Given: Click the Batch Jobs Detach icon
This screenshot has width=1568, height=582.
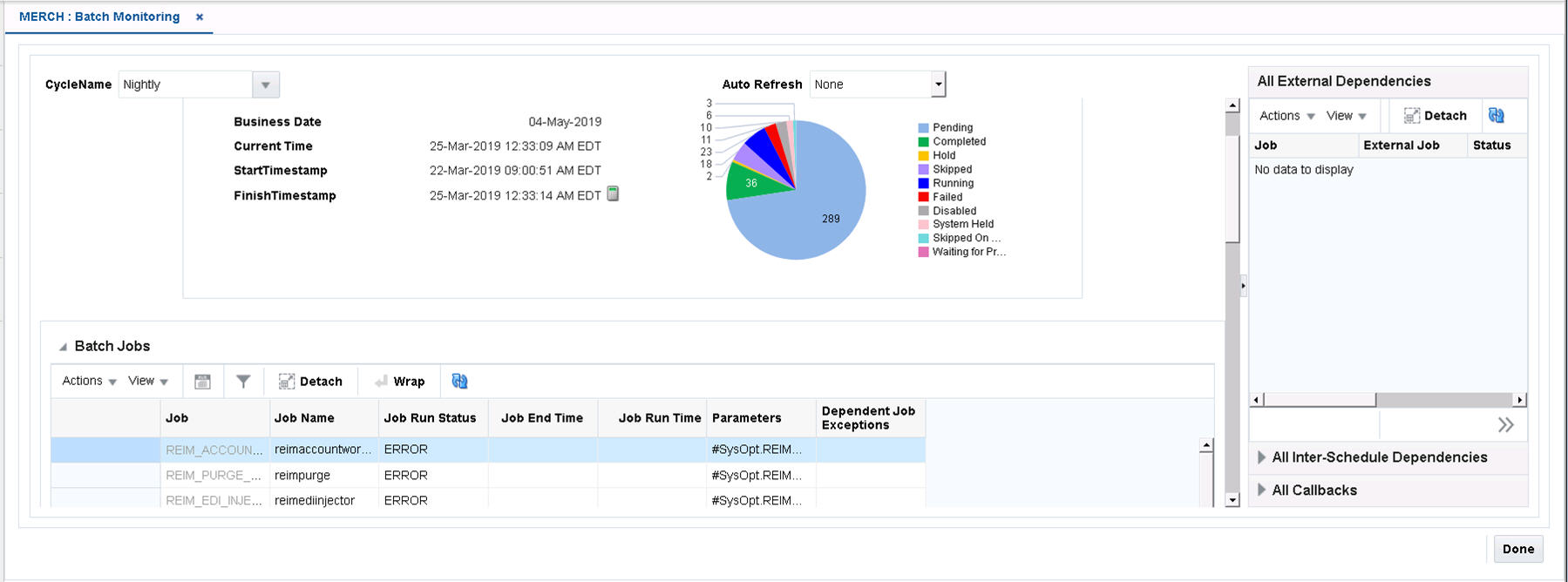Looking at the screenshot, I should (287, 382).
